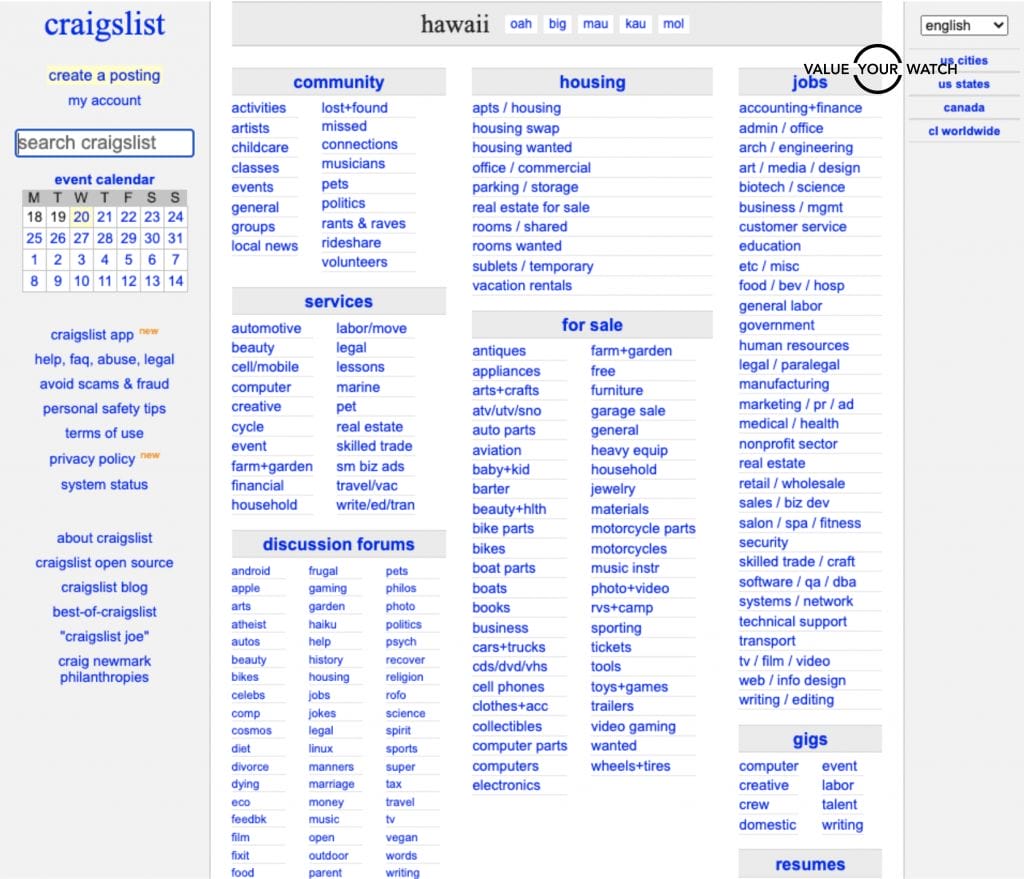Image resolution: width=1024 pixels, height=879 pixels.
Task: Click the Value Your Watch logo
Action: click(x=879, y=69)
